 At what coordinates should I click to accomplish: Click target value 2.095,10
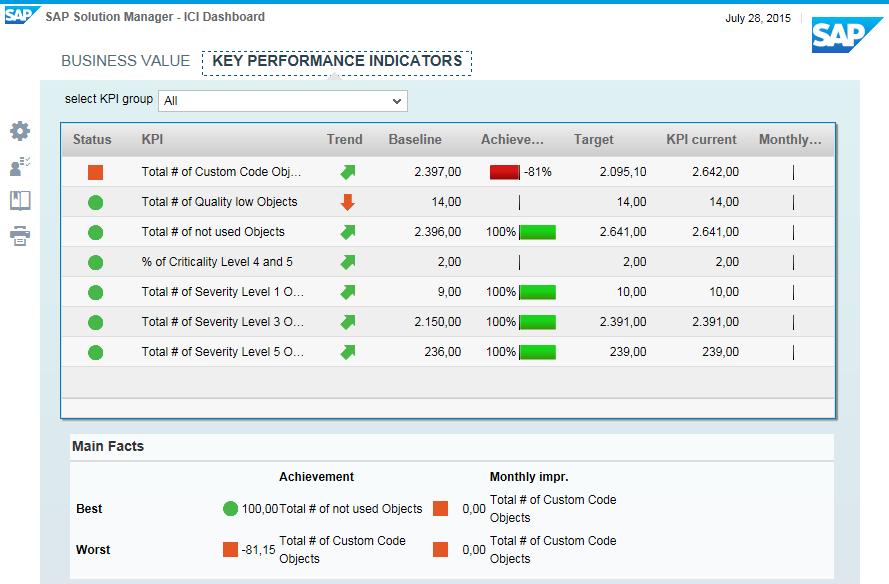click(x=623, y=172)
